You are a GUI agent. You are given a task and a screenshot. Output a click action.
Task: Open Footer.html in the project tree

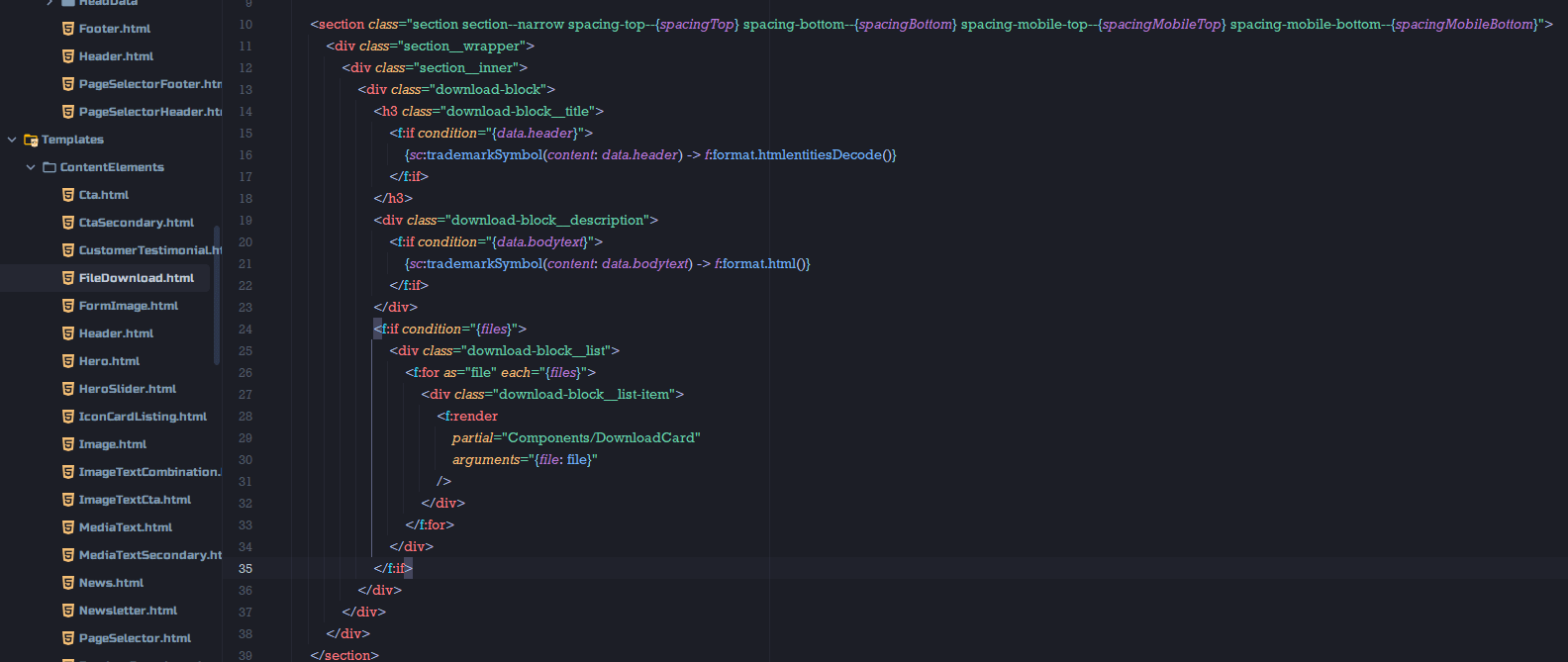(115, 29)
